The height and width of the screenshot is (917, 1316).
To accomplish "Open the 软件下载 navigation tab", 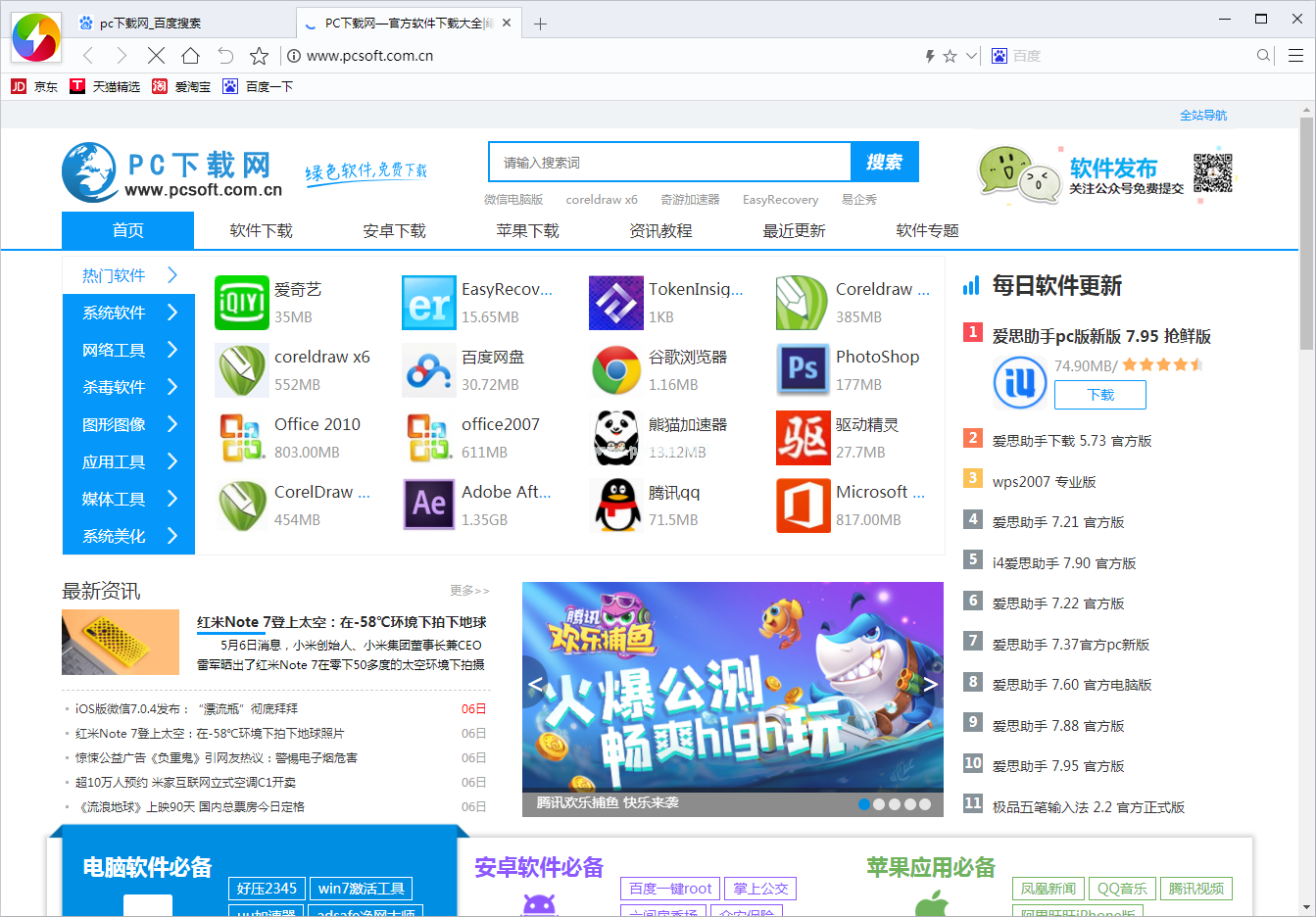I will coord(261,230).
